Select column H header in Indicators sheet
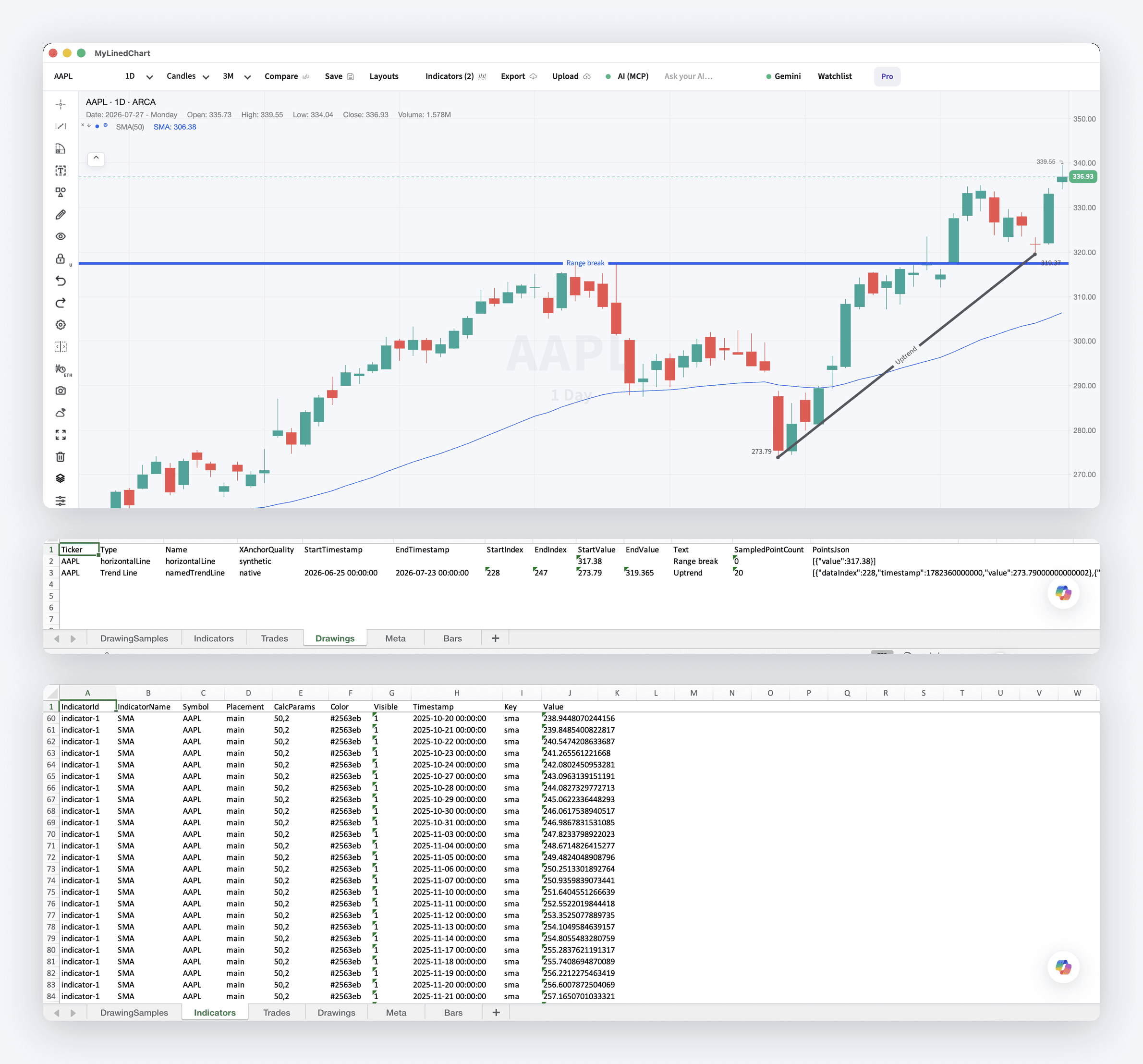This screenshot has height=1064, width=1143. click(457, 693)
